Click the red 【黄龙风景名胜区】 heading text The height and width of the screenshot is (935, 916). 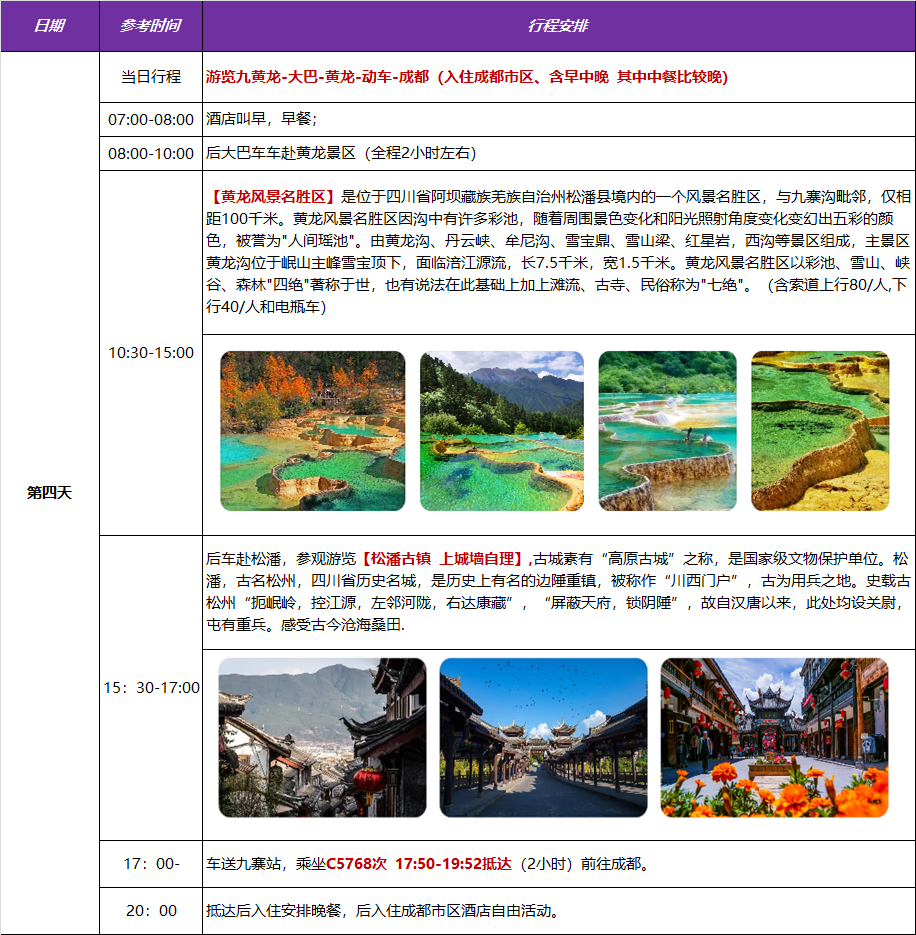[272, 196]
